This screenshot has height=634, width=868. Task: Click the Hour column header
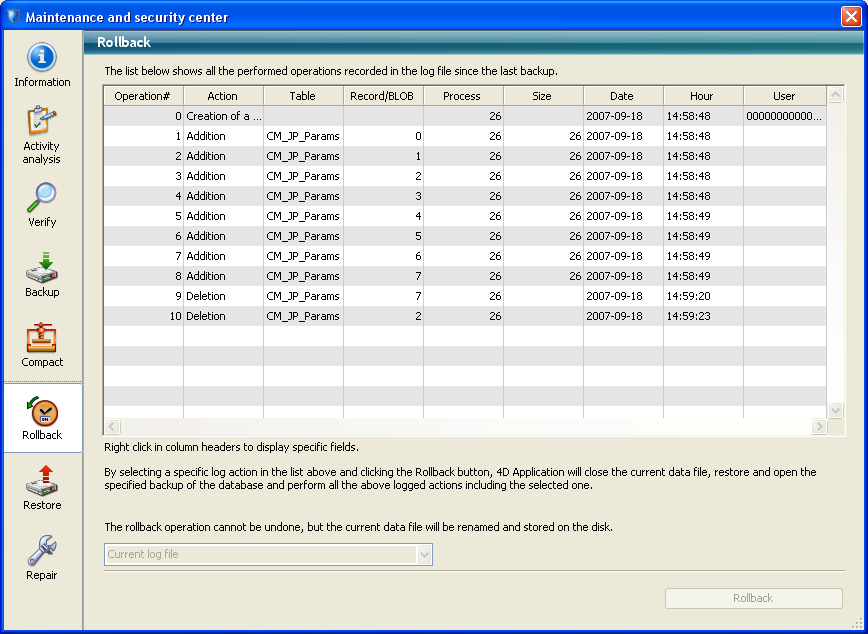coord(702,96)
